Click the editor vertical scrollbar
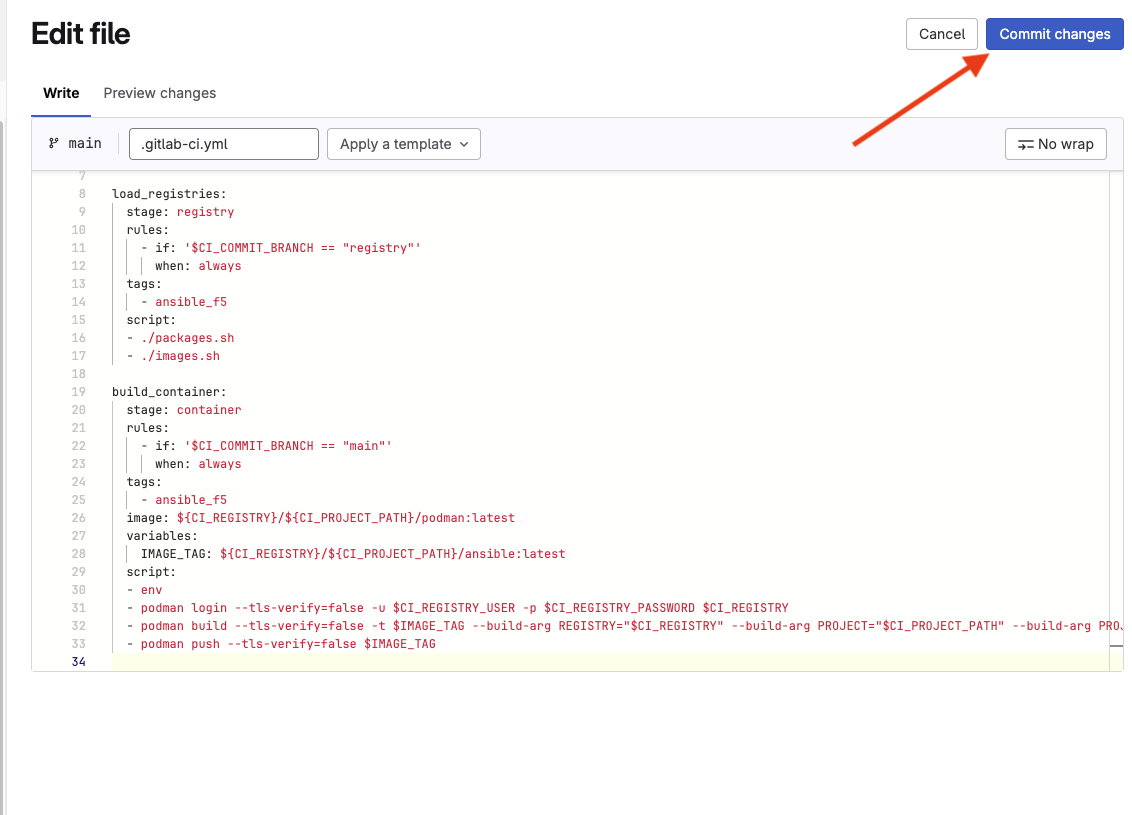This screenshot has height=815, width=1132. [1116, 421]
